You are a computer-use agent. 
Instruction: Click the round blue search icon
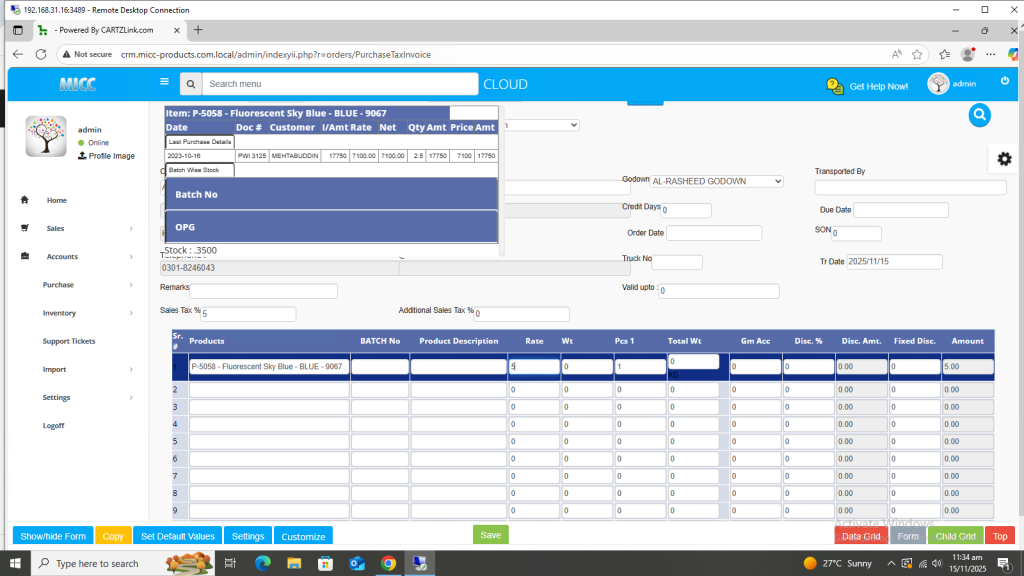click(979, 115)
